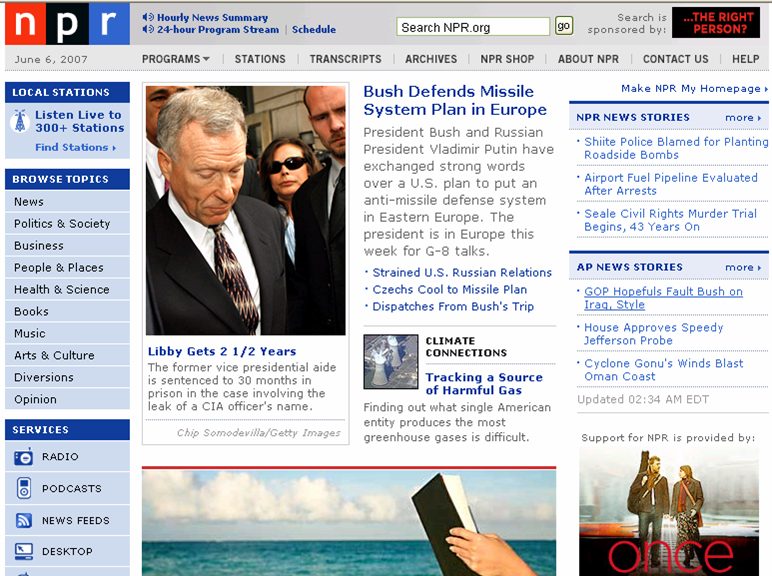
Task: Open Czechs Cool to Missile Plan link
Action: click(450, 289)
